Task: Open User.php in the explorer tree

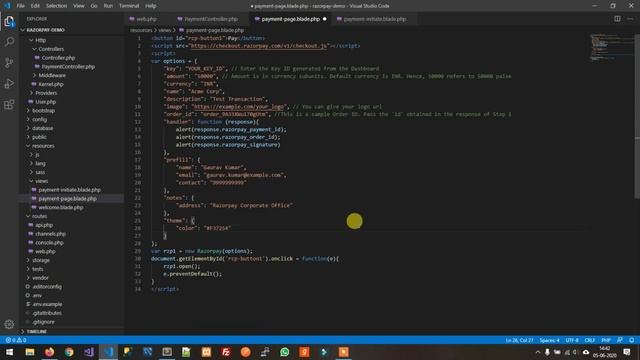Action: tap(45, 102)
